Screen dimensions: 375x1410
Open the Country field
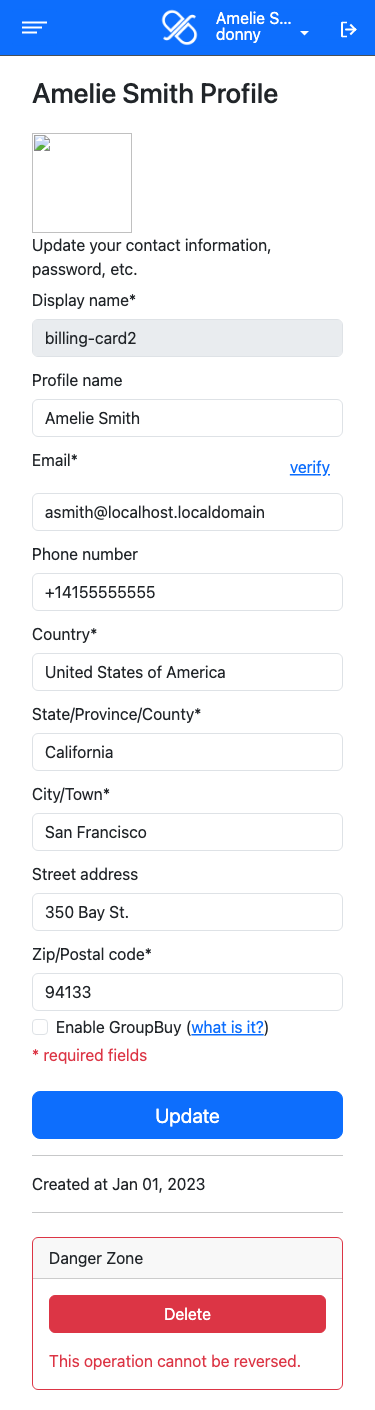(x=187, y=672)
